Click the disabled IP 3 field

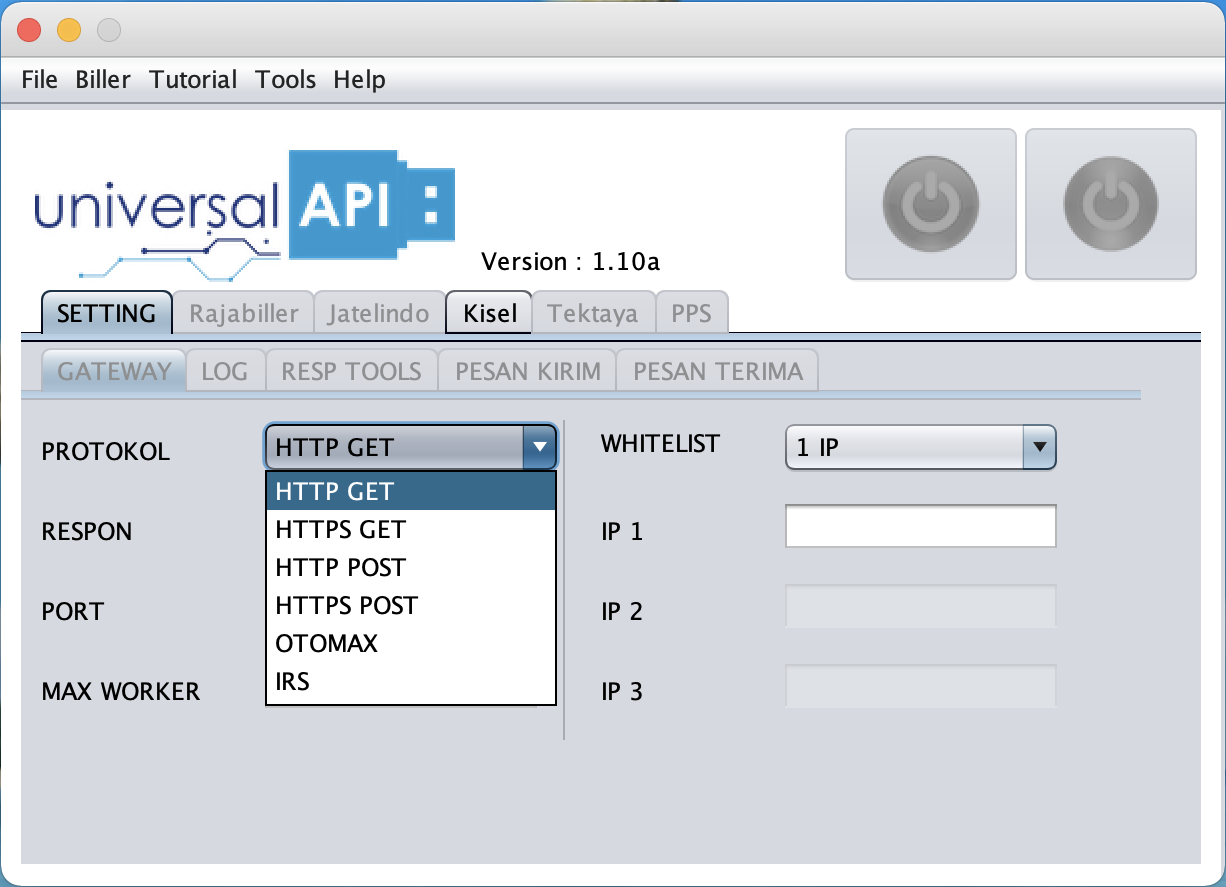point(921,687)
